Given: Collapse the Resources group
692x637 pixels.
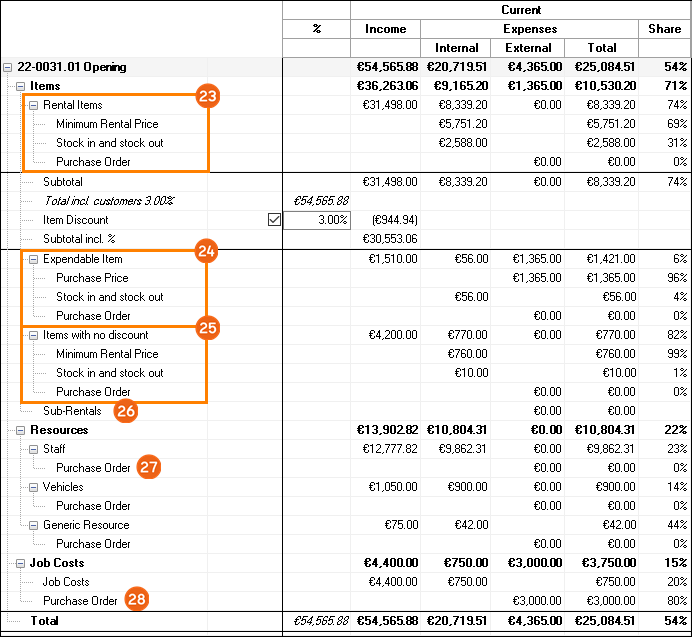Looking at the screenshot, I should pos(21,430).
